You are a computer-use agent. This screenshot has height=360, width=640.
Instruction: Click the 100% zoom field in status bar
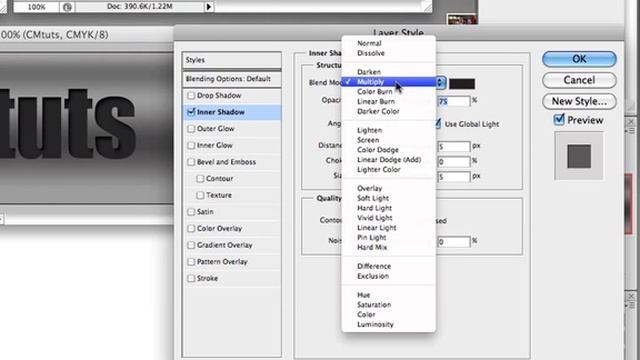(37, 7)
